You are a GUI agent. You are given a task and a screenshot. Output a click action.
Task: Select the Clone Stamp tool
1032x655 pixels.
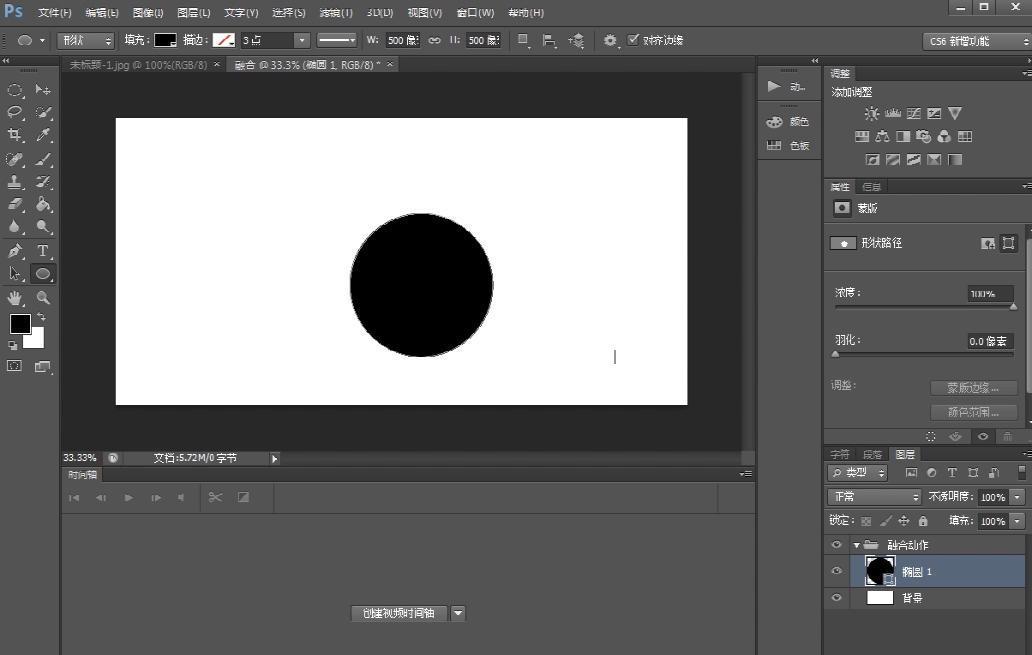coord(14,182)
